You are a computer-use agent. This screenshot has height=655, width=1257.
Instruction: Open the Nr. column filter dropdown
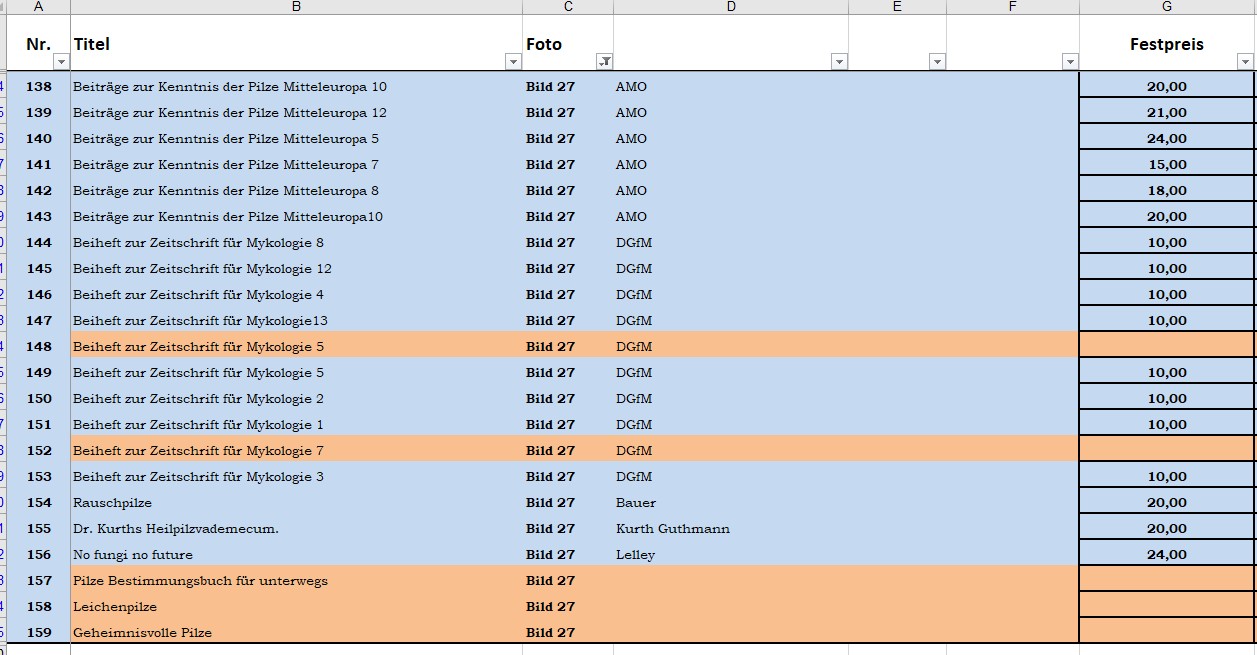pyautogui.click(x=61, y=62)
